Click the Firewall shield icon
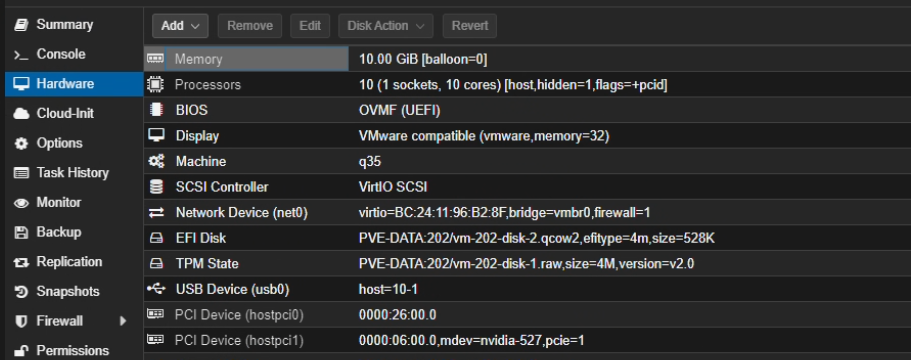Image resolution: width=911 pixels, height=360 pixels. tap(21, 321)
